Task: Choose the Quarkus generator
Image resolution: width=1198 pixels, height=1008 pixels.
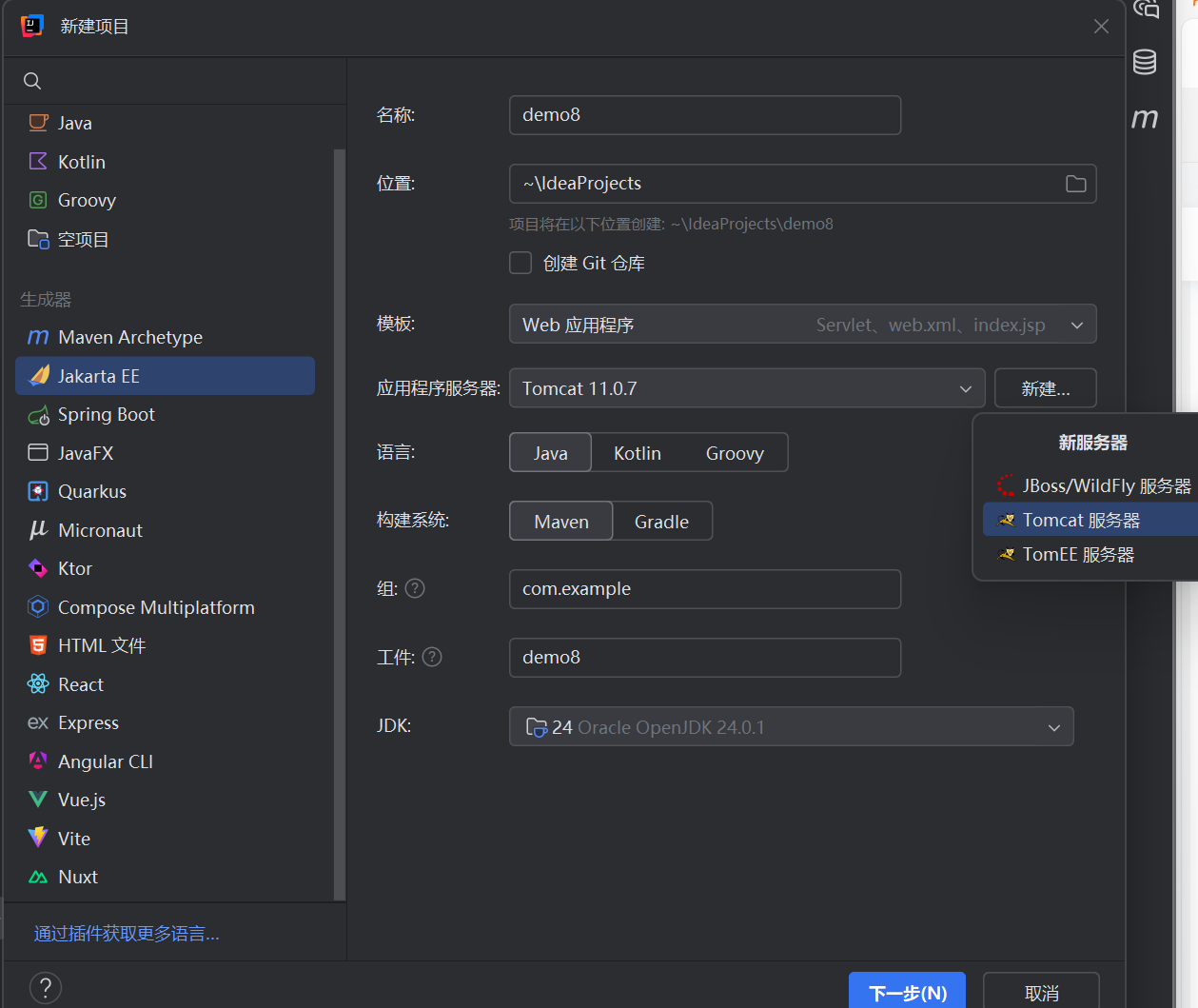Action: 165,491
